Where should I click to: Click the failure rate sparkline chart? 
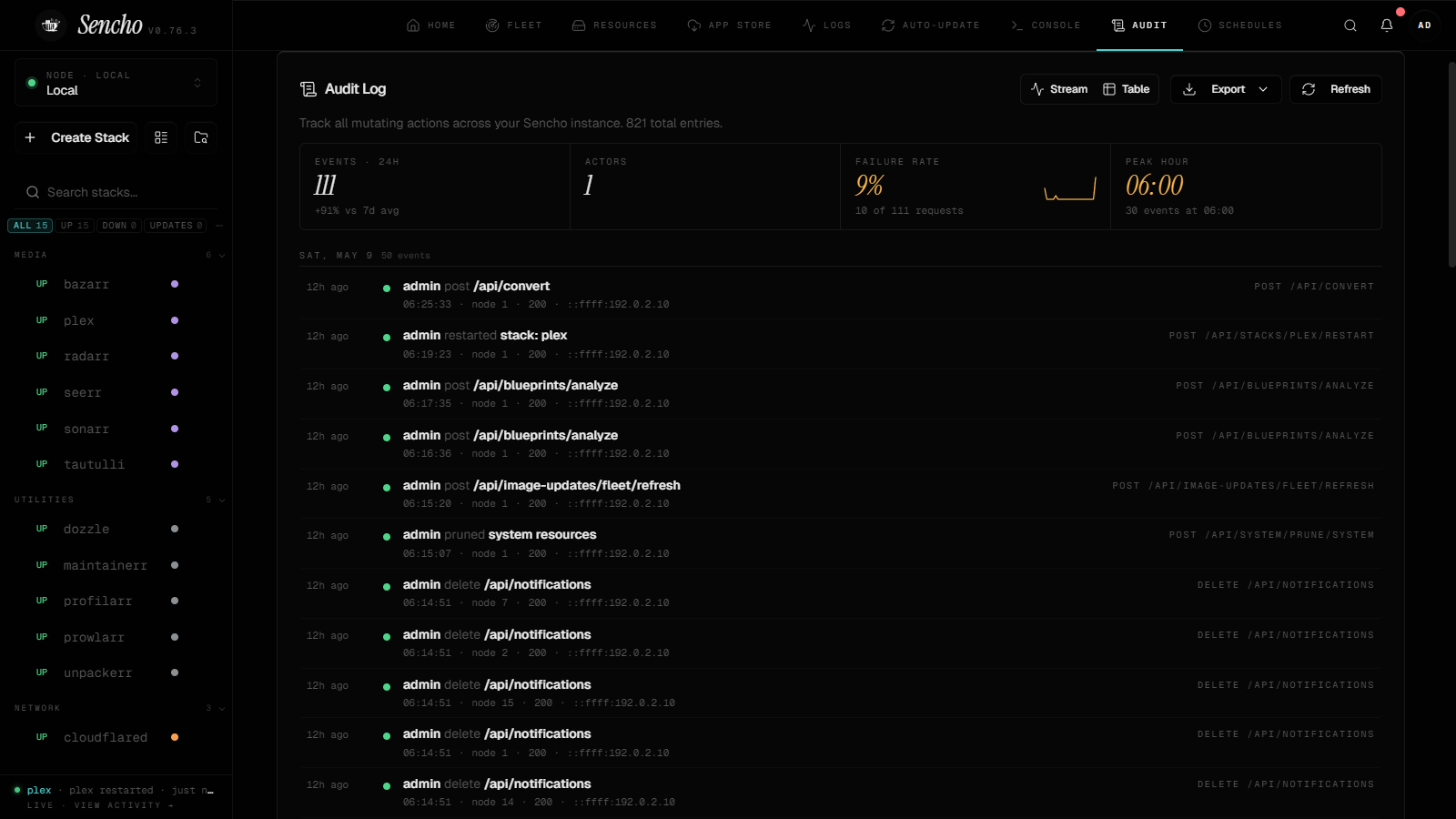pos(1070,189)
